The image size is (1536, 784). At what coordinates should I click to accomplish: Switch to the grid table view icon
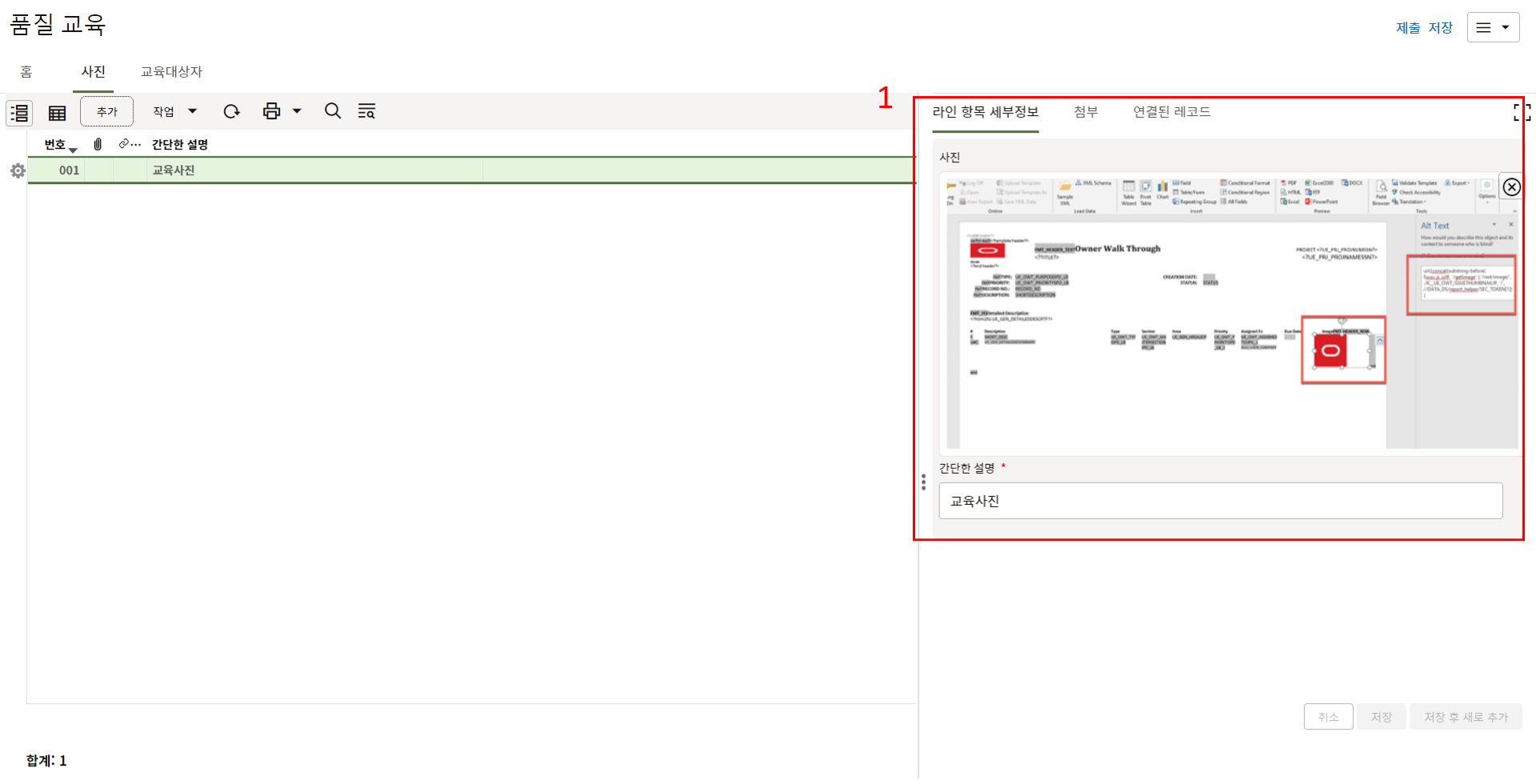tap(57, 113)
